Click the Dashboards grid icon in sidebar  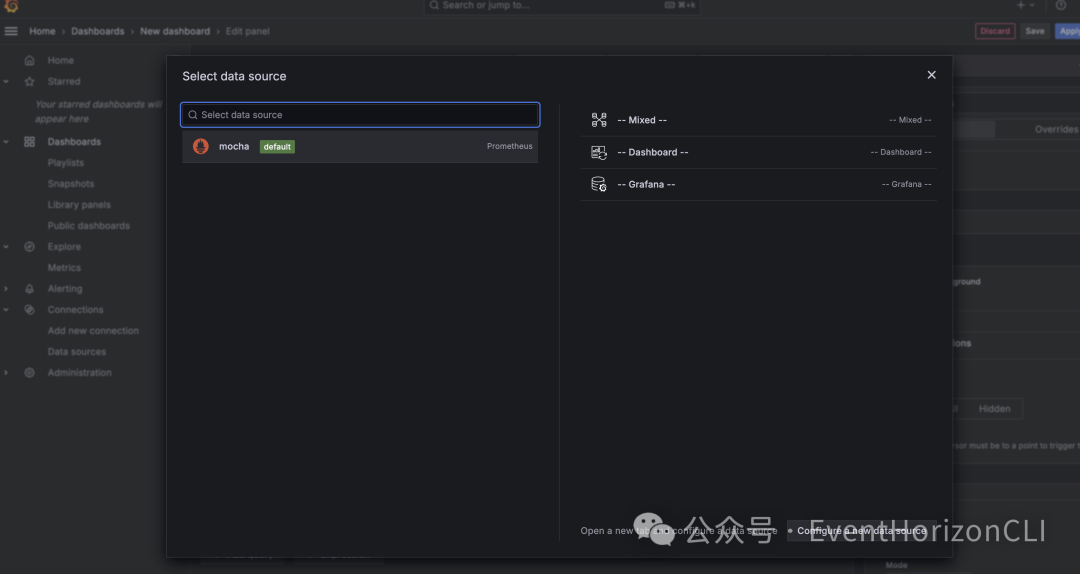[30, 142]
